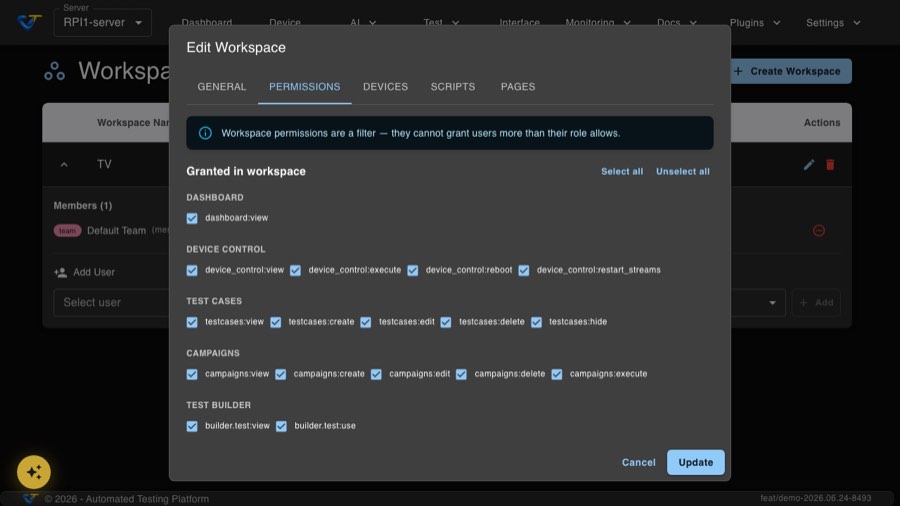Click the Add User person icon

pyautogui.click(x=60, y=273)
